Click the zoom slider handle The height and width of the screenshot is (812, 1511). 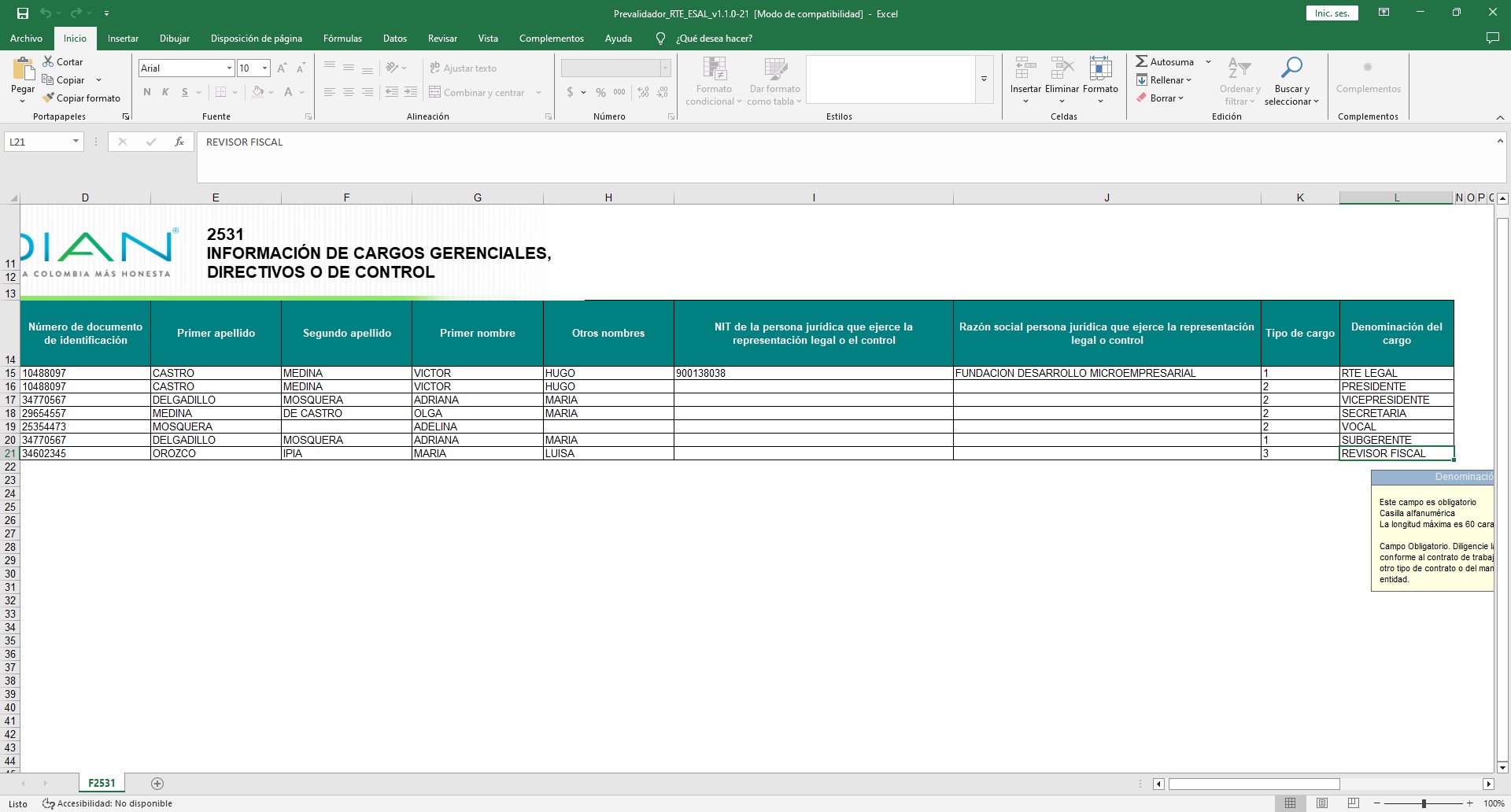(1424, 803)
